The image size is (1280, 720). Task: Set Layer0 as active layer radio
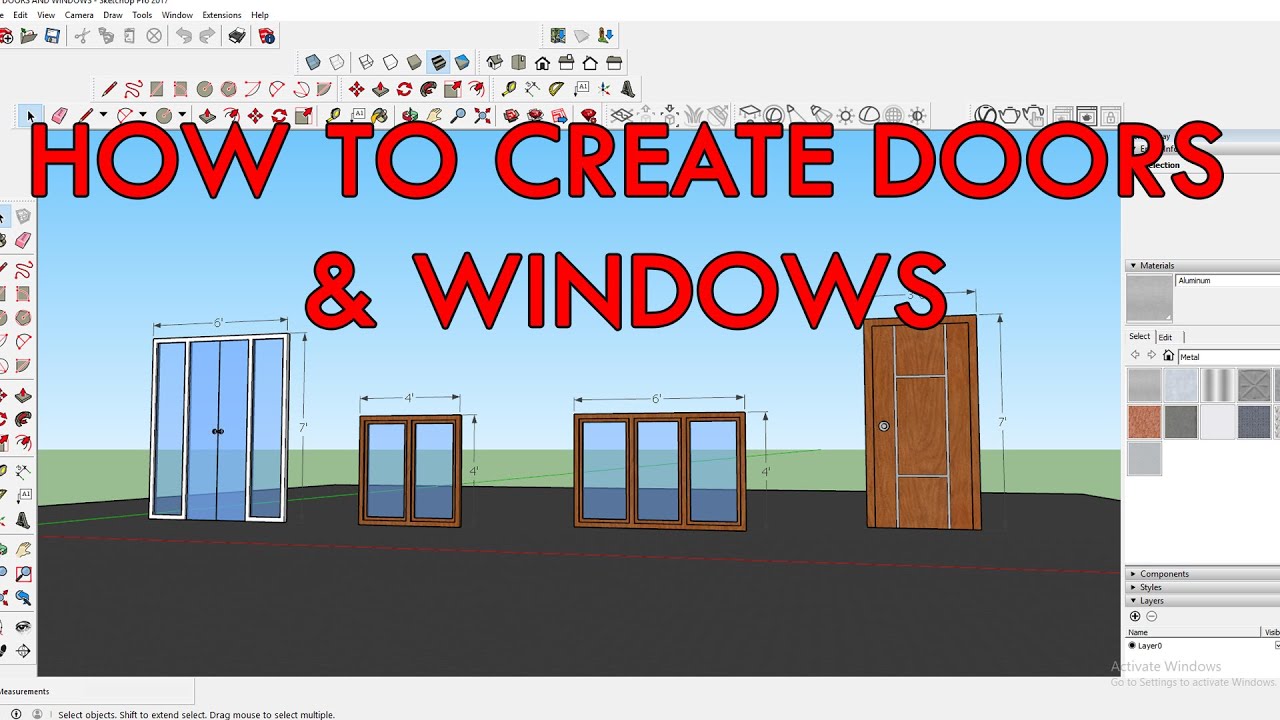[x=1132, y=646]
